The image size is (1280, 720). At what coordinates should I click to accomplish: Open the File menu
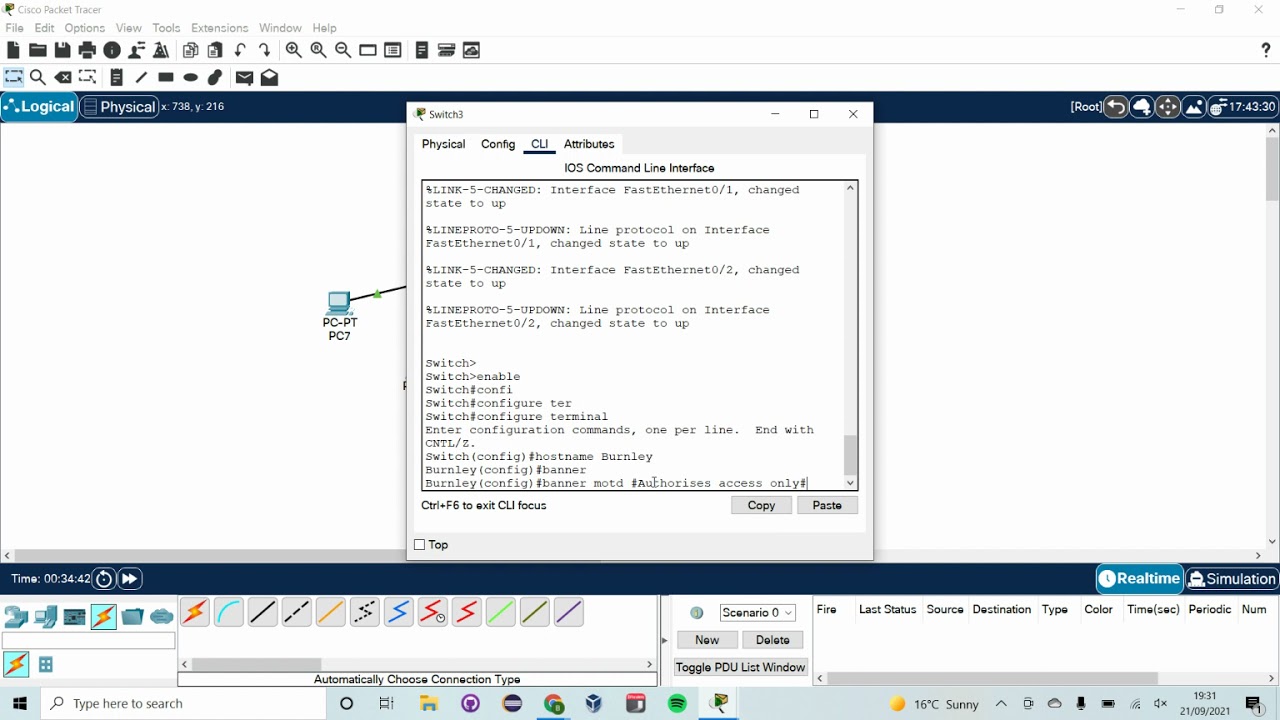click(x=14, y=28)
